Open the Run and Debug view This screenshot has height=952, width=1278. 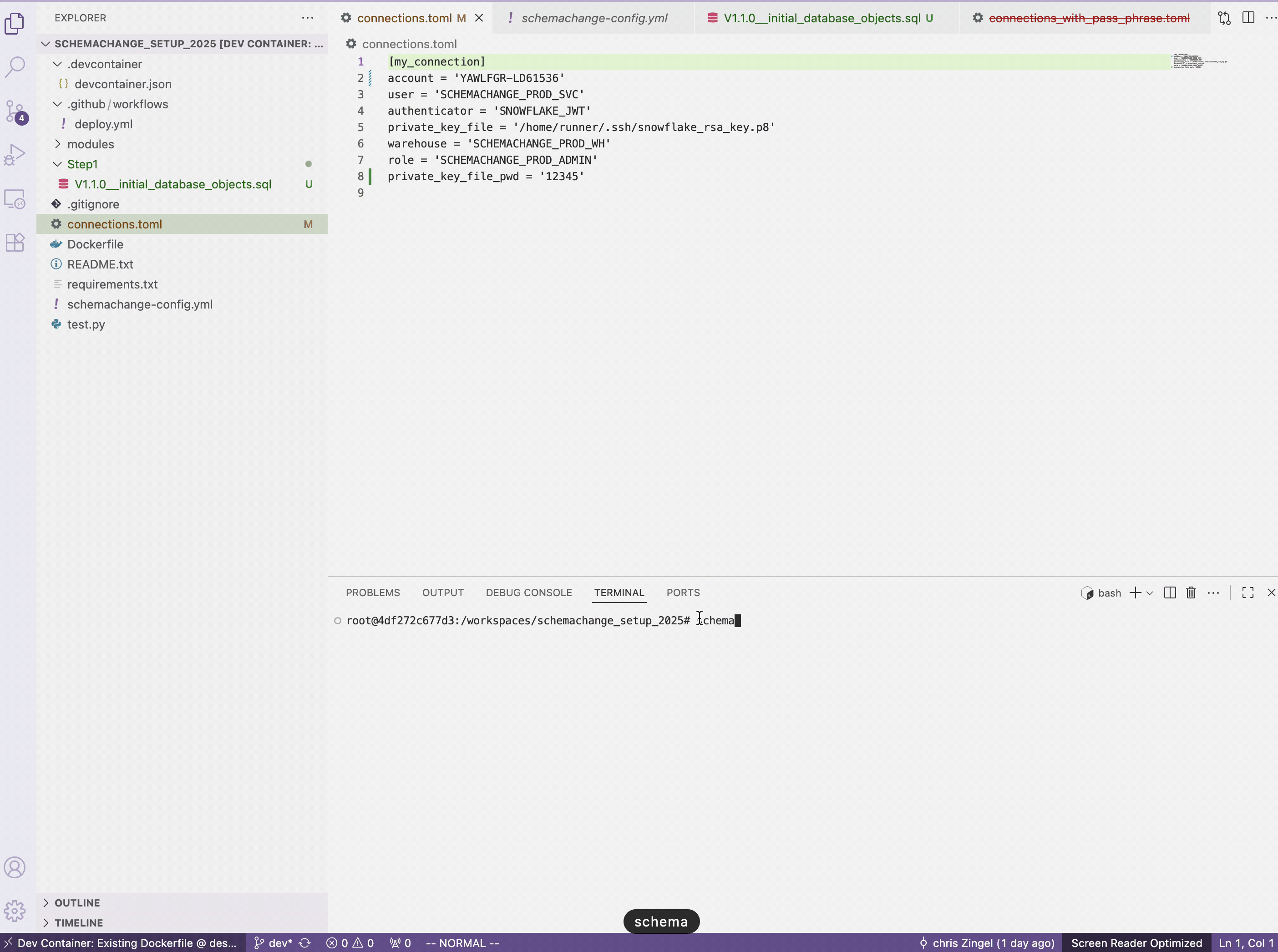pos(15,154)
